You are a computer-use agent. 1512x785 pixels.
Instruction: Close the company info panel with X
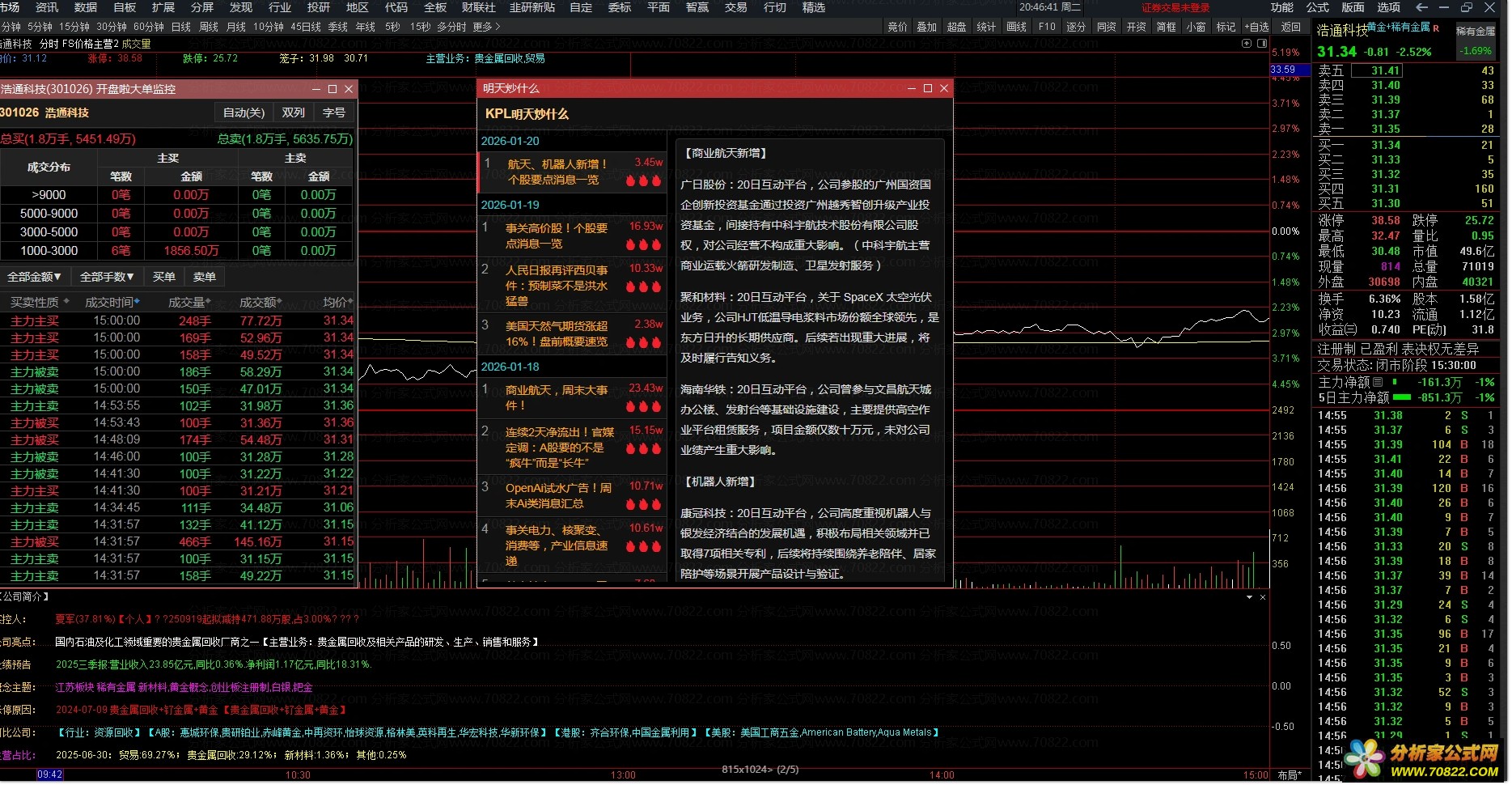[1263, 597]
